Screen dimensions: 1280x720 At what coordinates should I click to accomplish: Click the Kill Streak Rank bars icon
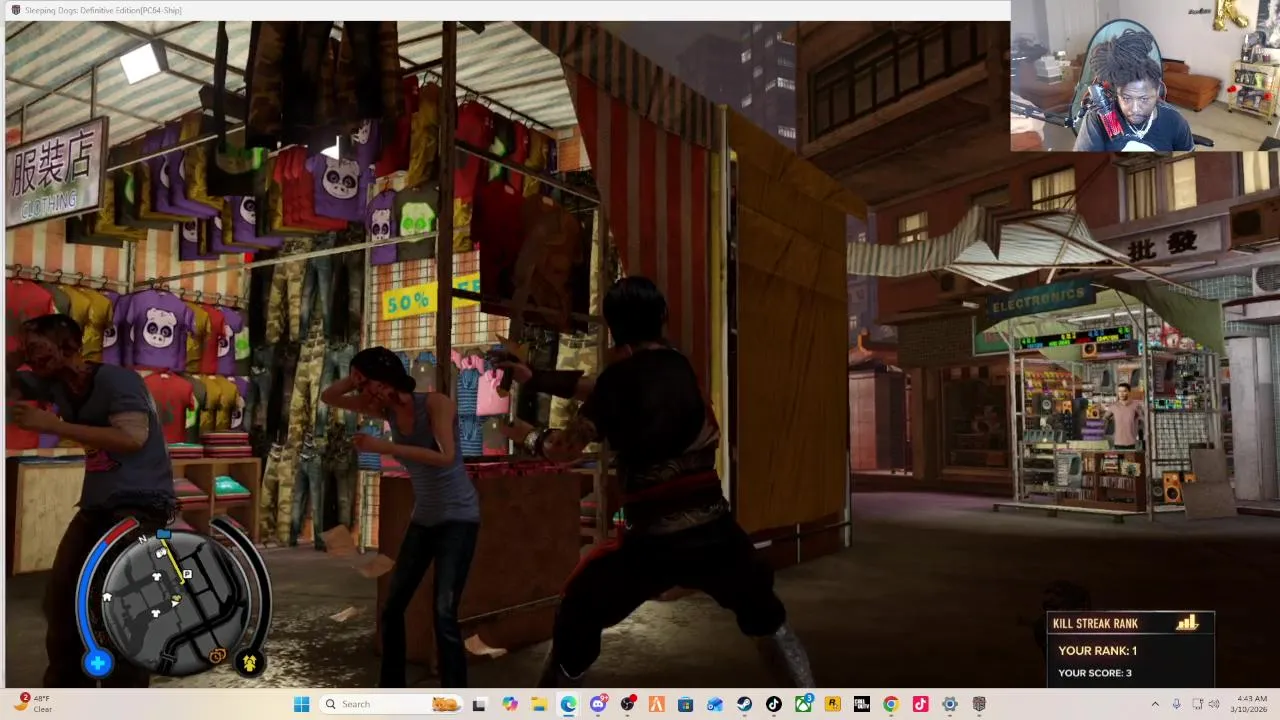click(1187, 623)
